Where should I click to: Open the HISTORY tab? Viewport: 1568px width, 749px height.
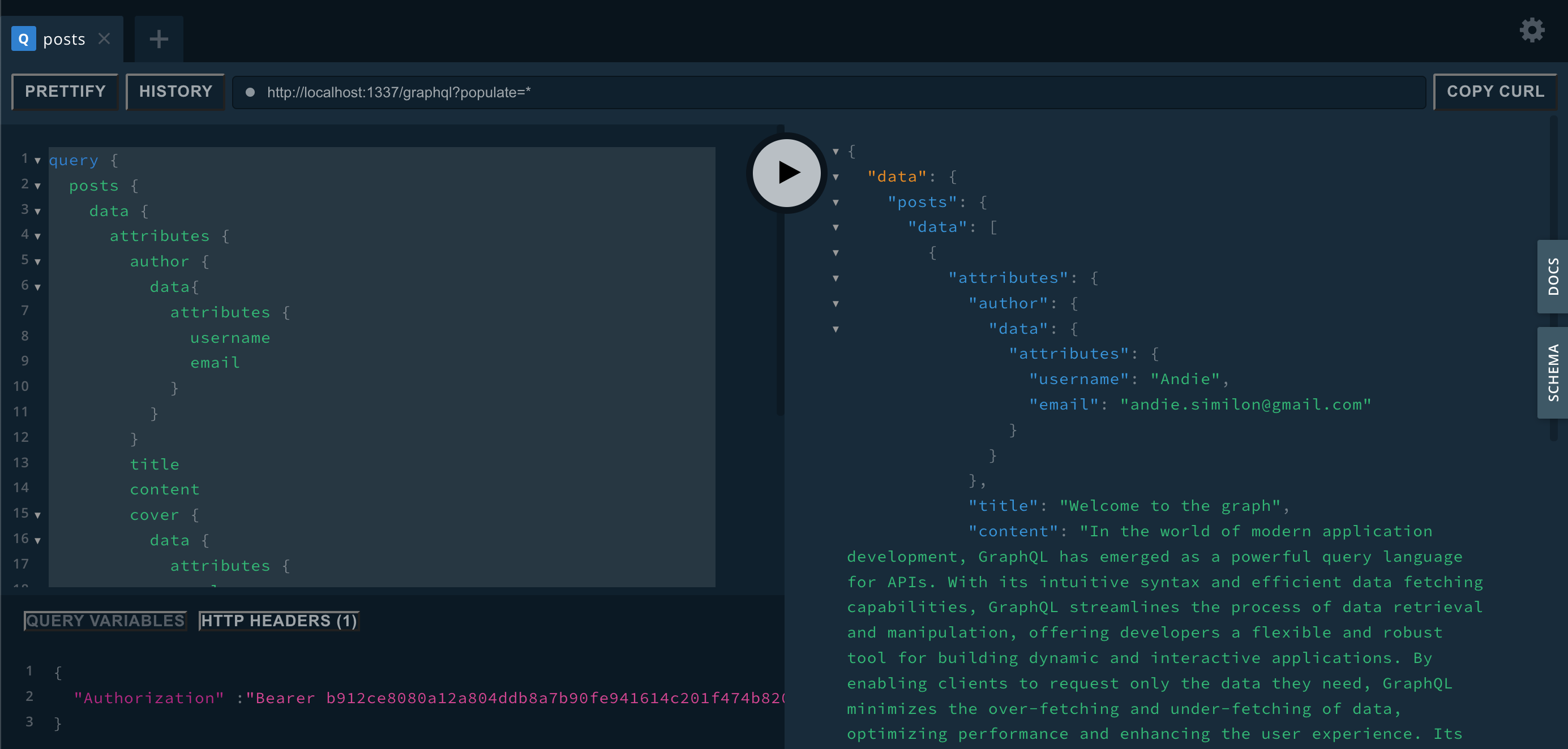[175, 91]
